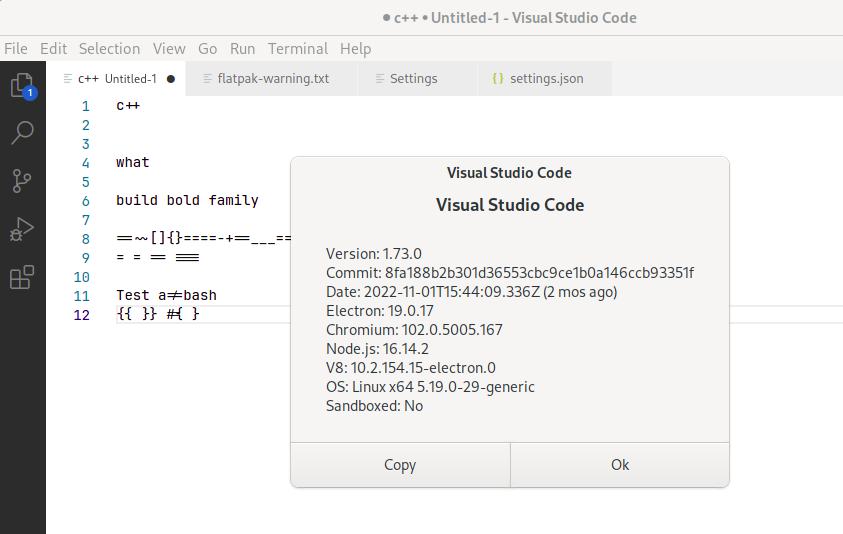The height and width of the screenshot is (534, 843).
Task: Click Ok to dismiss the dialog
Action: pos(620,465)
